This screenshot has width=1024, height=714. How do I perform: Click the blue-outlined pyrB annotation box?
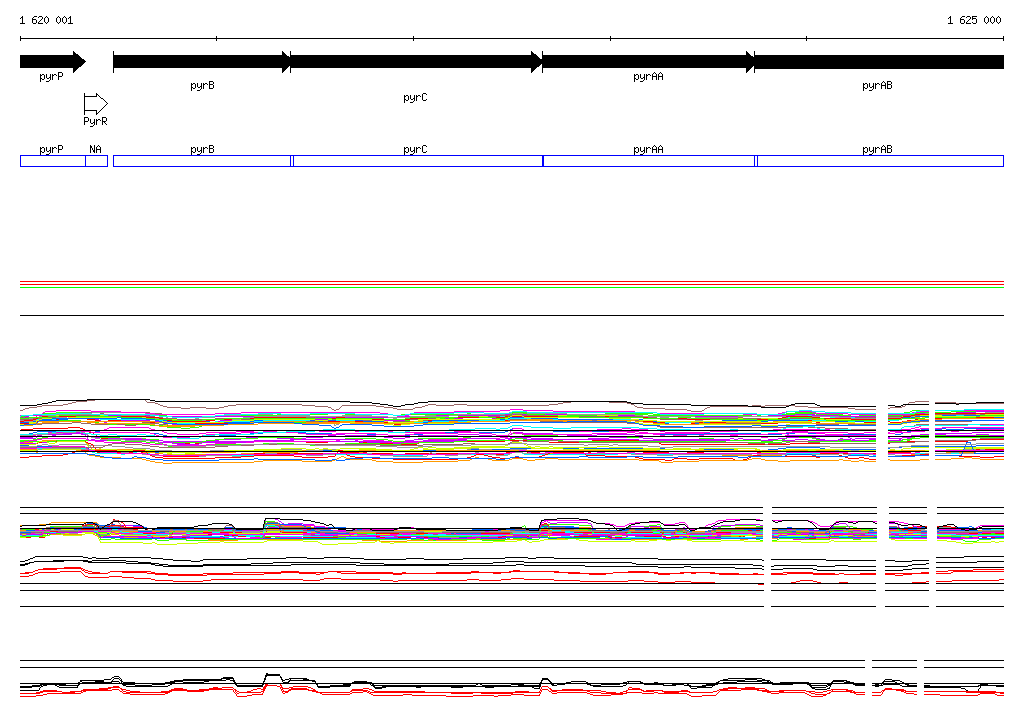pyautogui.click(x=201, y=161)
